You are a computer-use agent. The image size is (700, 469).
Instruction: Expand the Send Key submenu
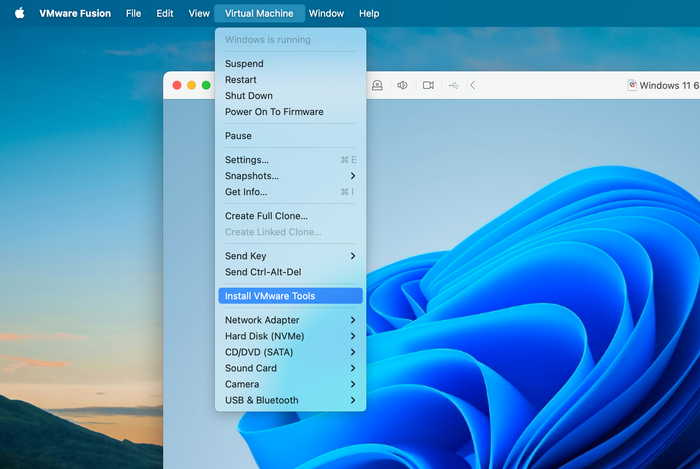(x=290, y=256)
